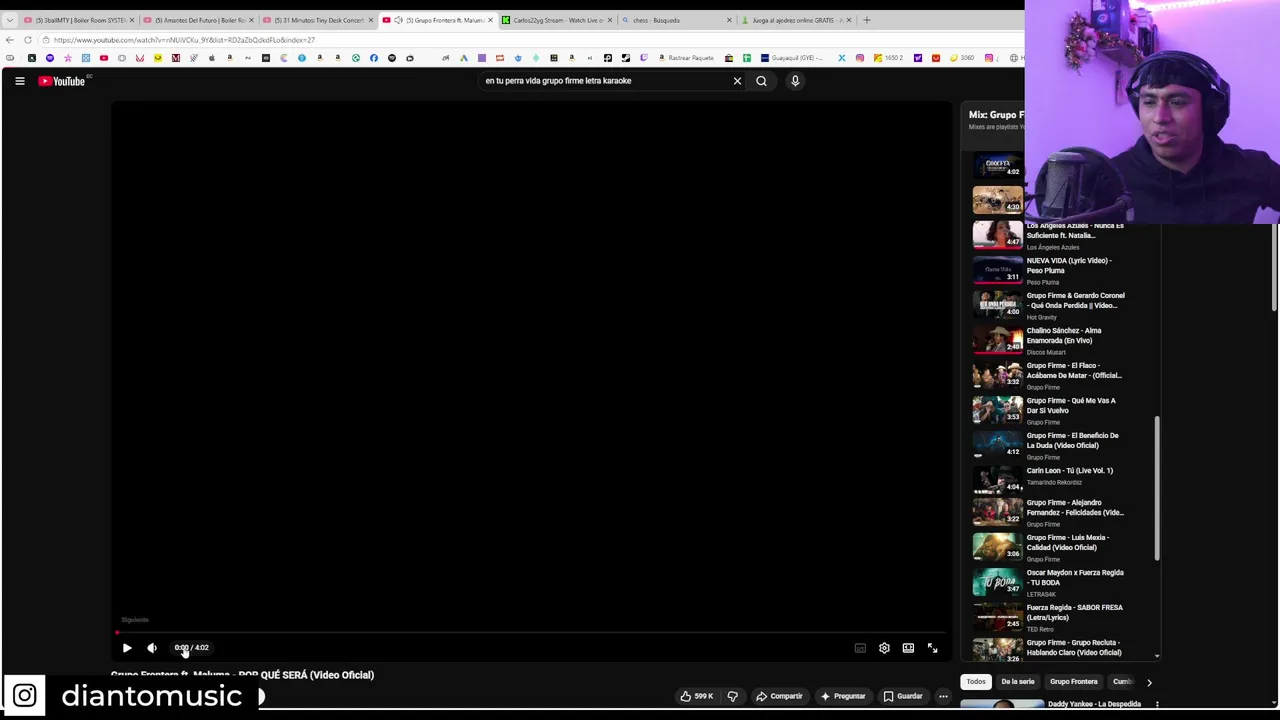Open the tab list dropdown arrow
This screenshot has height=720, width=1280.
pos(9,20)
